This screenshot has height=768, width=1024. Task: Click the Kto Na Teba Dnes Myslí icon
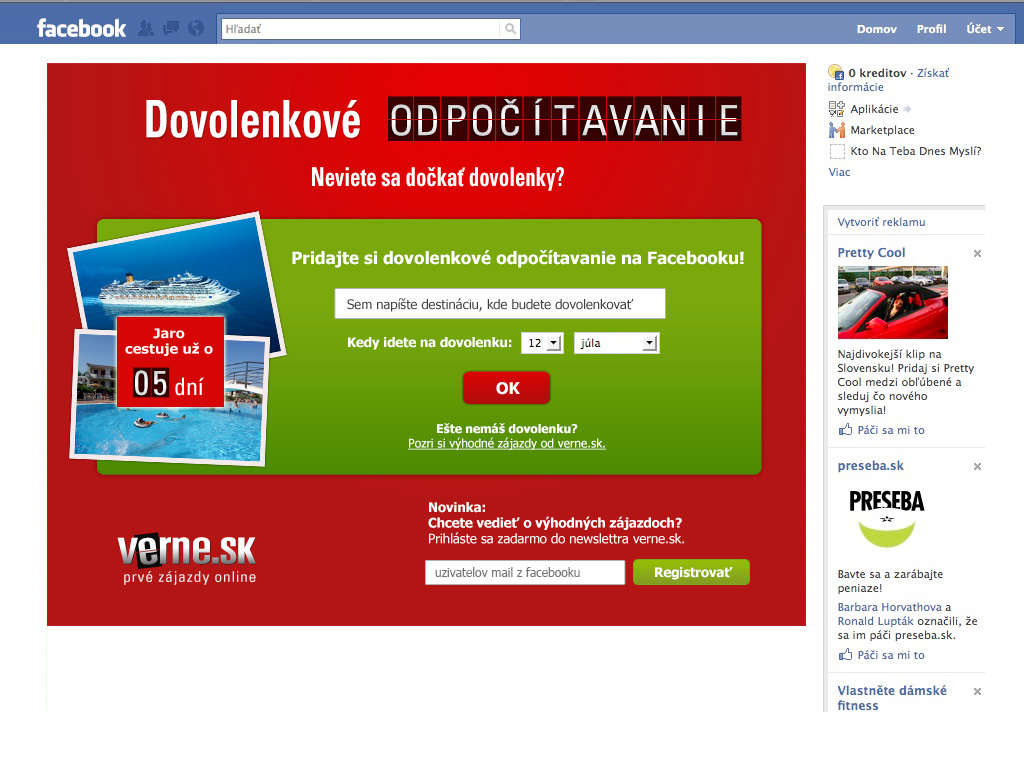pyautogui.click(x=837, y=151)
